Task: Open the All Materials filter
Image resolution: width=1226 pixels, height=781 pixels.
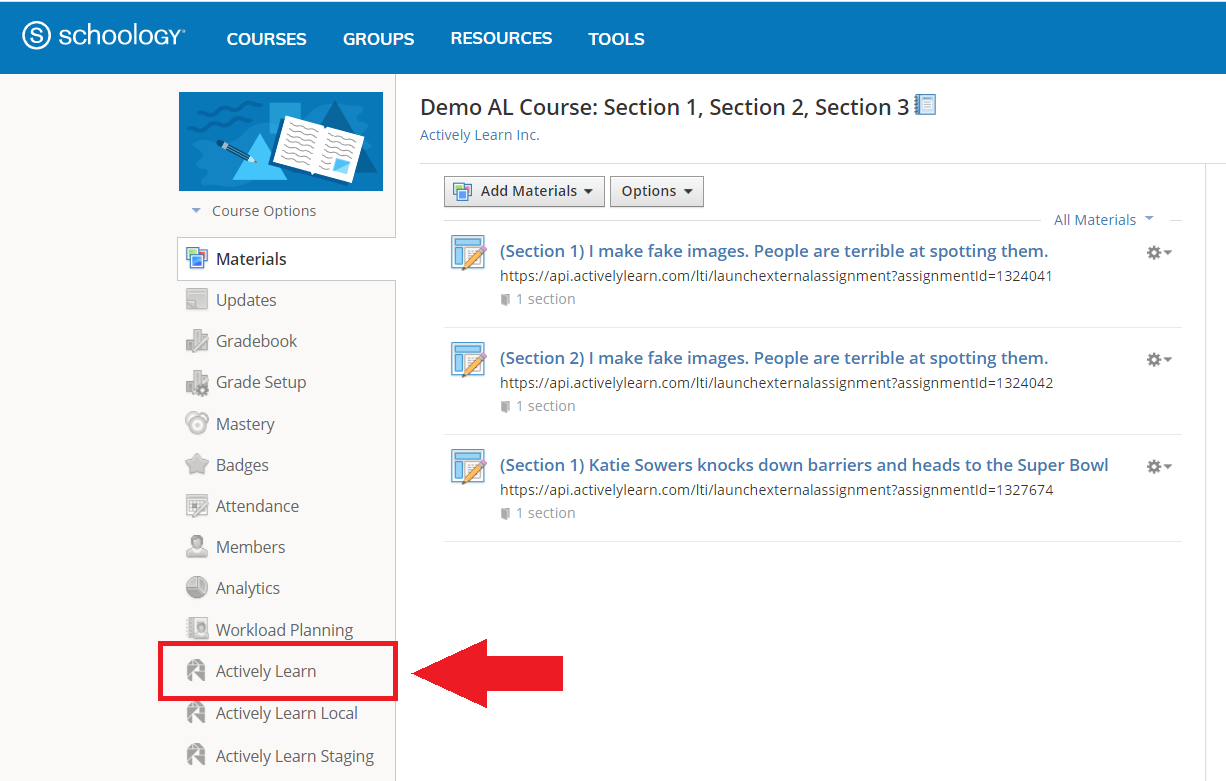Action: point(1103,220)
